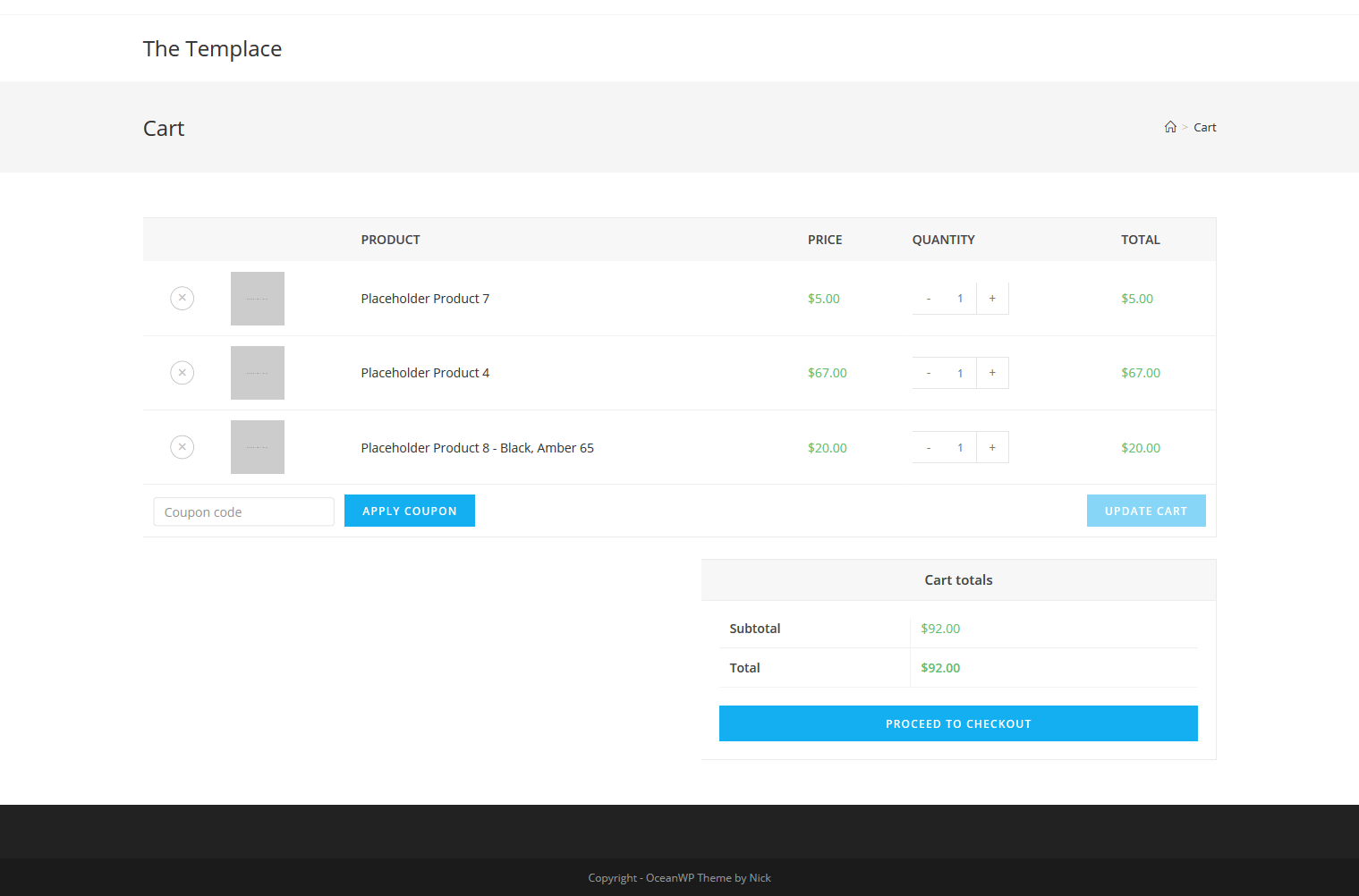
Task: Open Placeholder Product 7 link
Action: [x=425, y=299]
